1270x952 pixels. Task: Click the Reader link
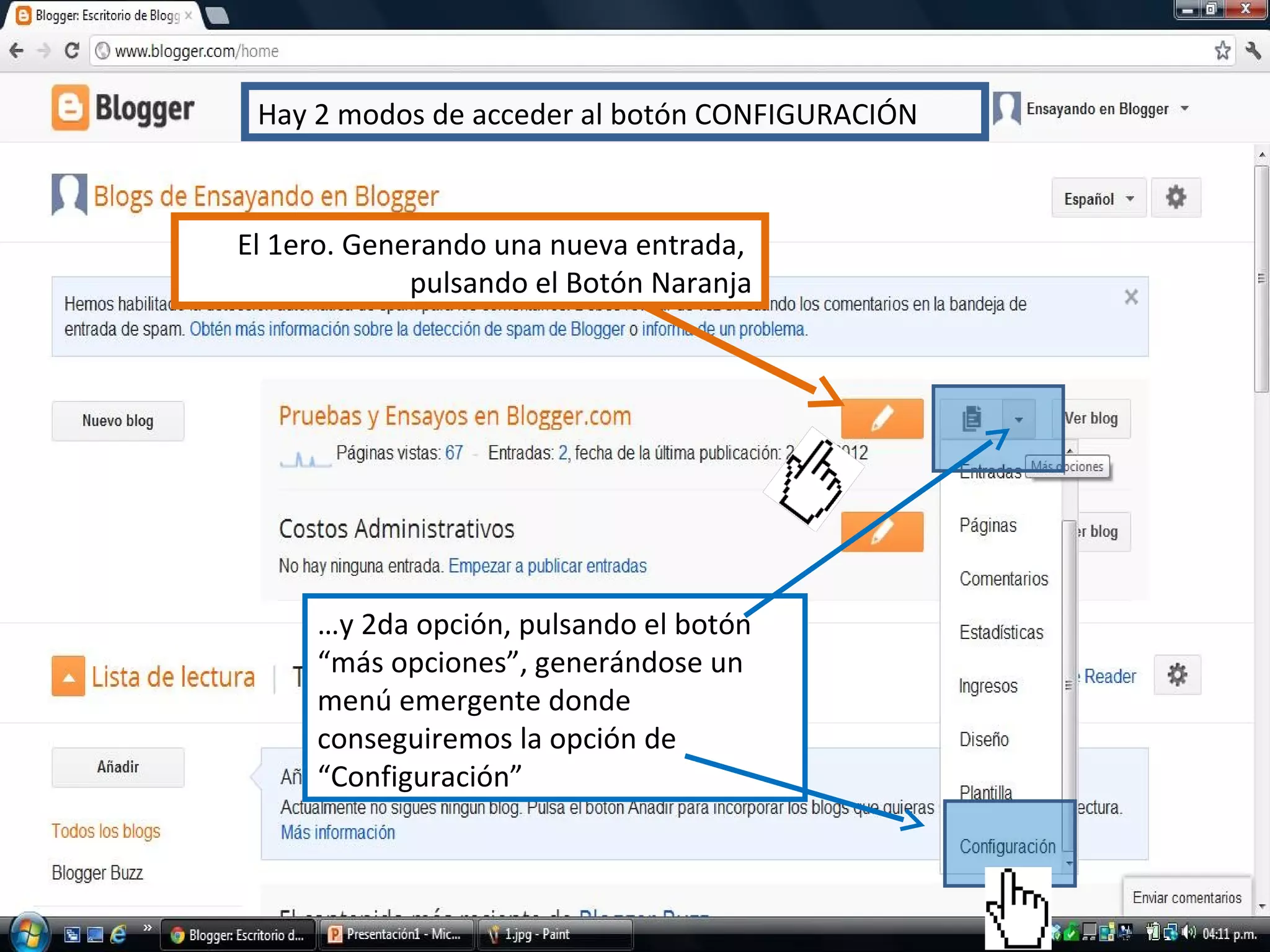(1110, 676)
